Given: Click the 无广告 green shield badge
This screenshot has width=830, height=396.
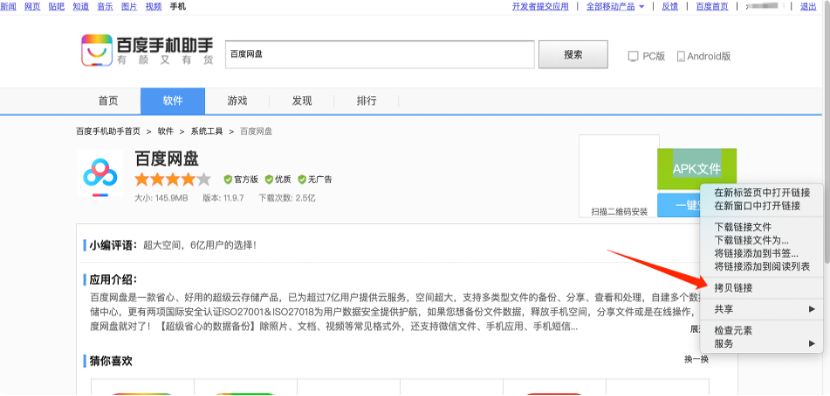Looking at the screenshot, I should (x=302, y=179).
